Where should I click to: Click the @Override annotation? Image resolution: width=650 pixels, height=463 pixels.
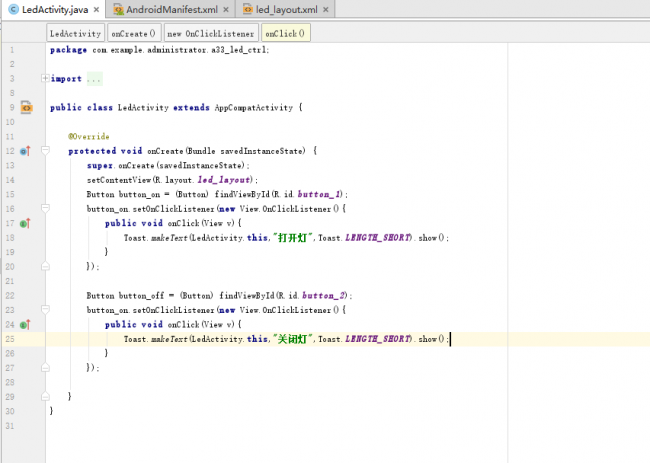(x=89, y=136)
